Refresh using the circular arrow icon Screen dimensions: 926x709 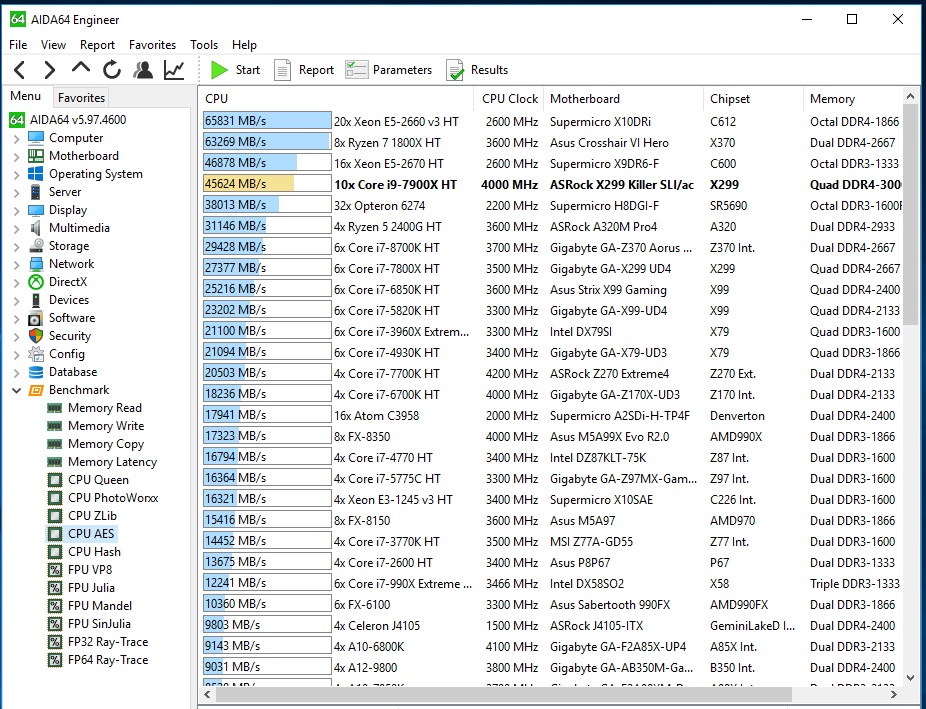112,70
